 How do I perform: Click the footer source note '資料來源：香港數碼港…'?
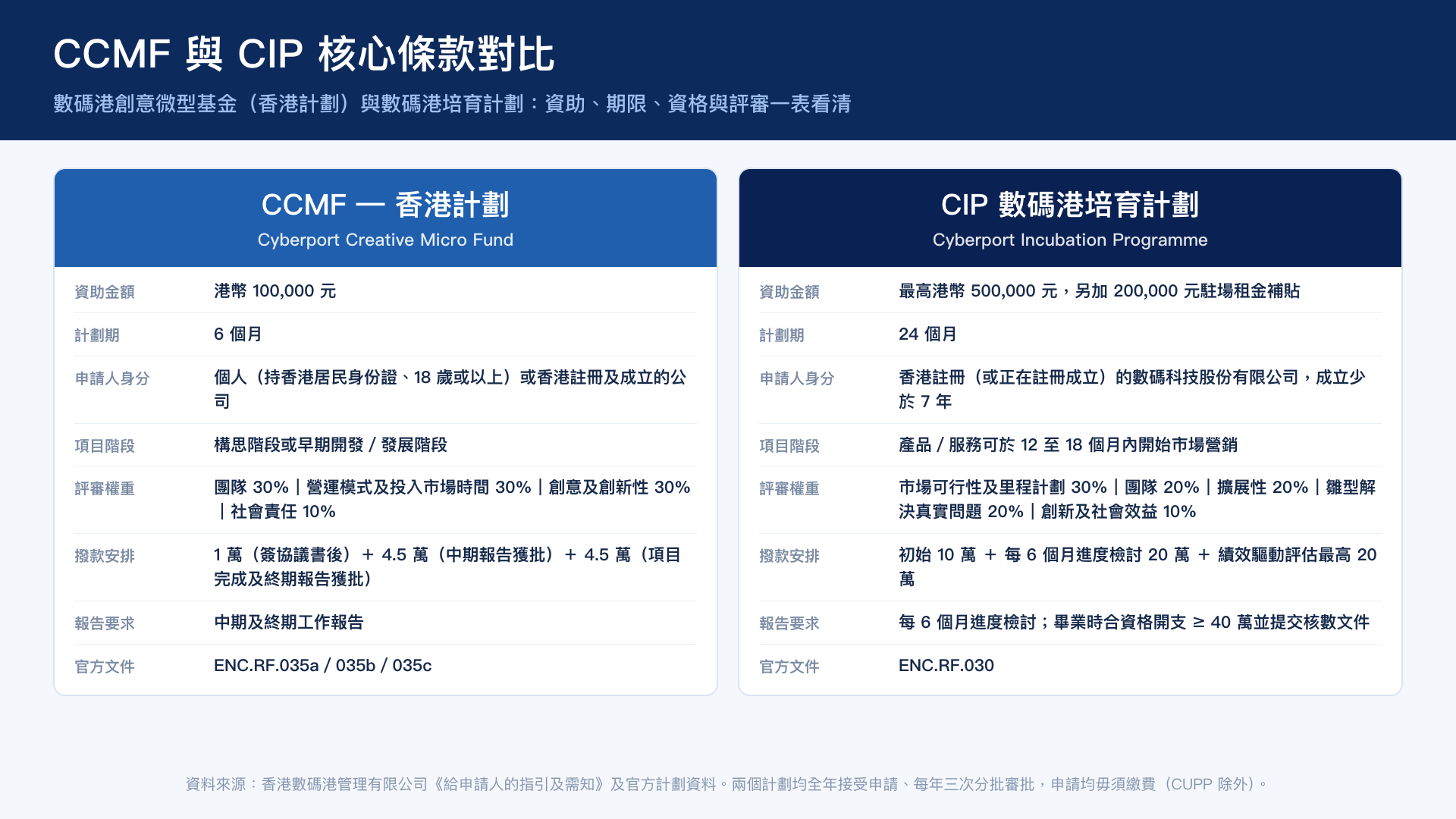(x=727, y=784)
